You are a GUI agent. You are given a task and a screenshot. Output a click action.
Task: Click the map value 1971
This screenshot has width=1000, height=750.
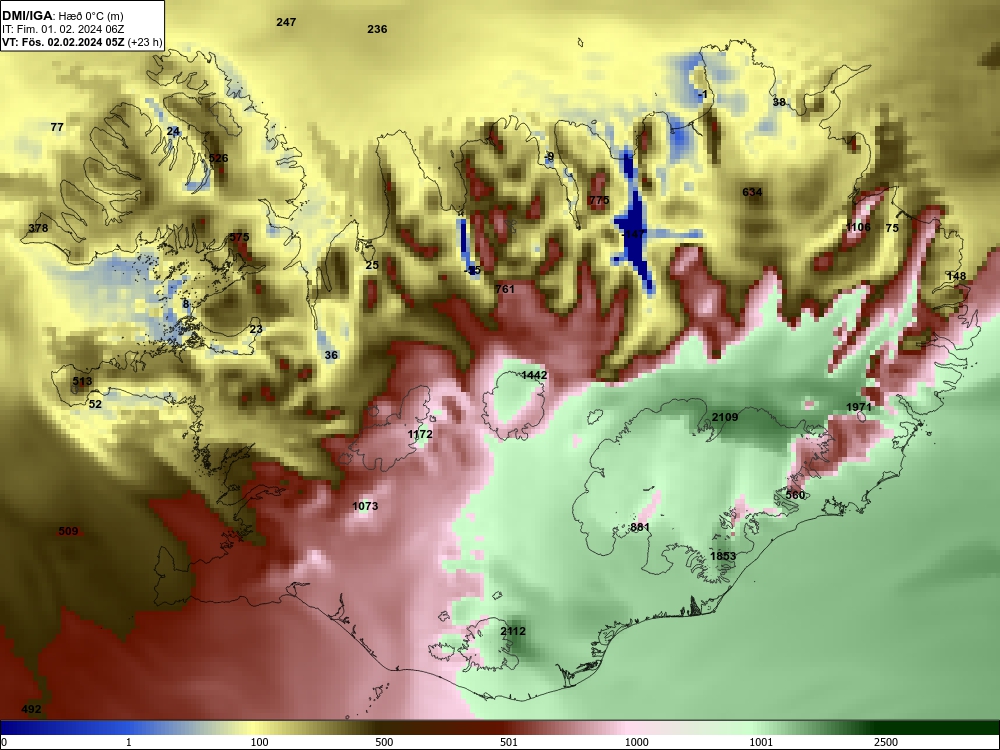(859, 407)
